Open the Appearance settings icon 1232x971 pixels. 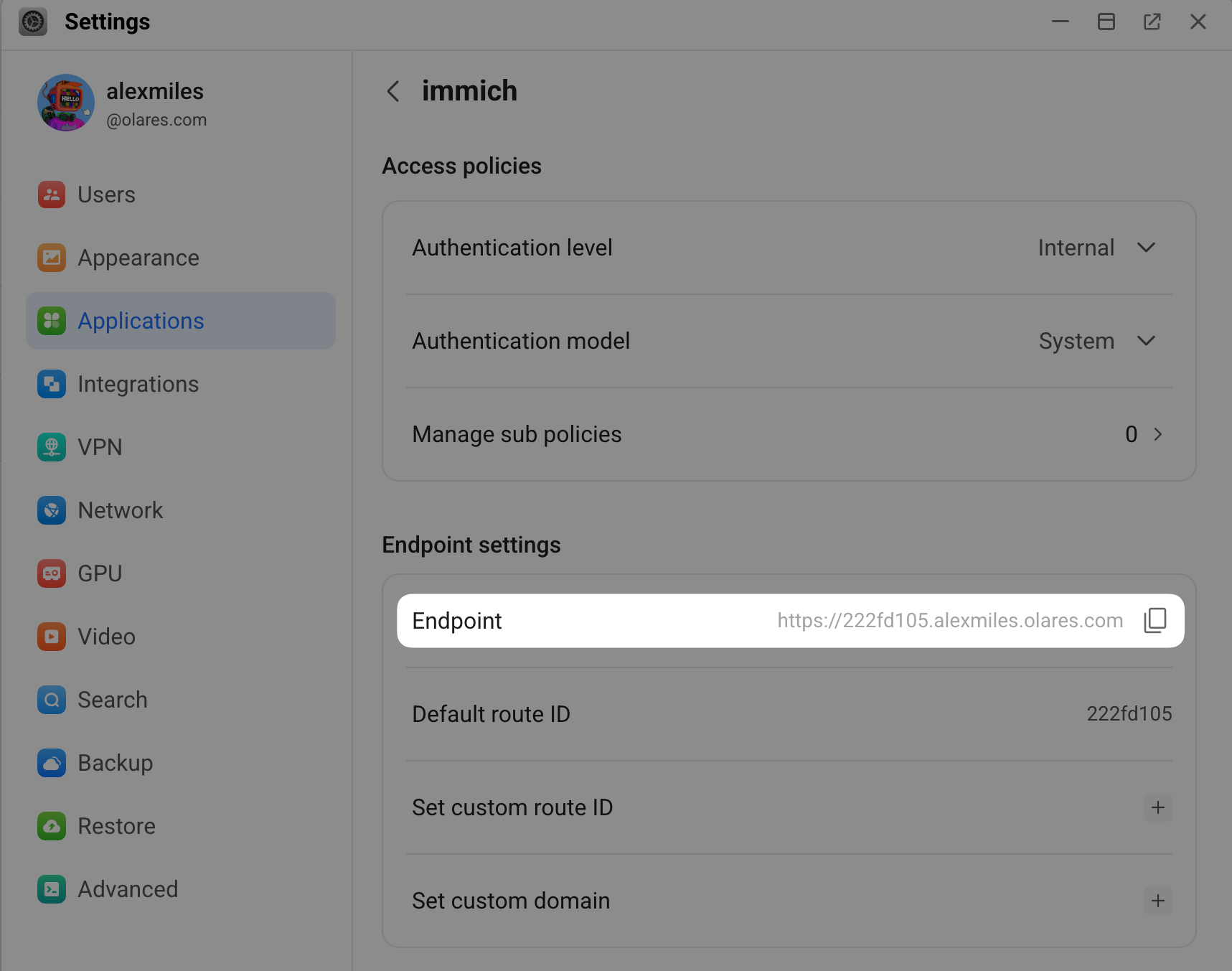51,258
